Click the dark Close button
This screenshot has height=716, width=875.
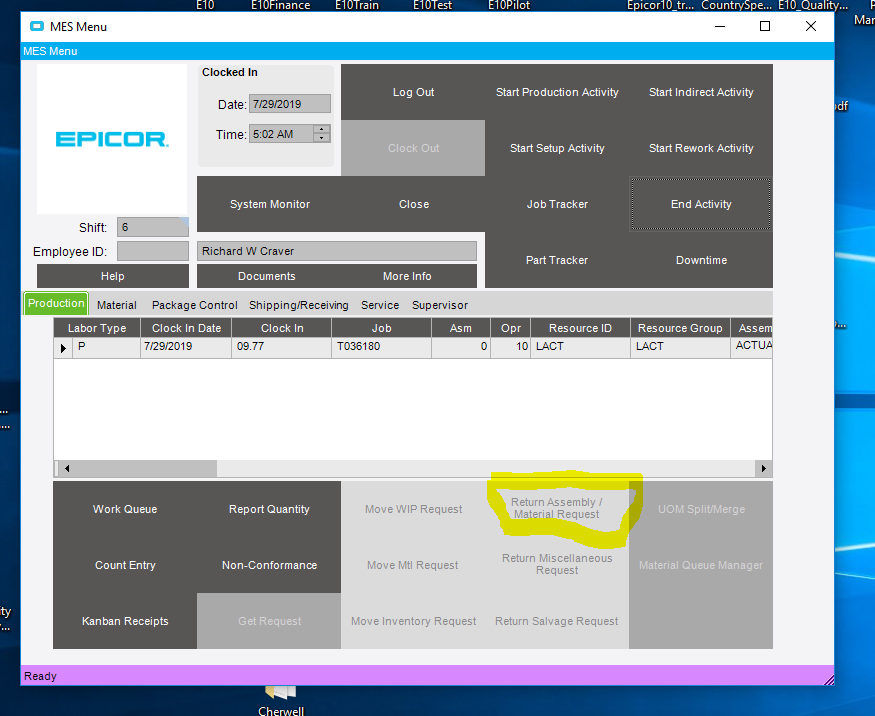[x=414, y=204]
